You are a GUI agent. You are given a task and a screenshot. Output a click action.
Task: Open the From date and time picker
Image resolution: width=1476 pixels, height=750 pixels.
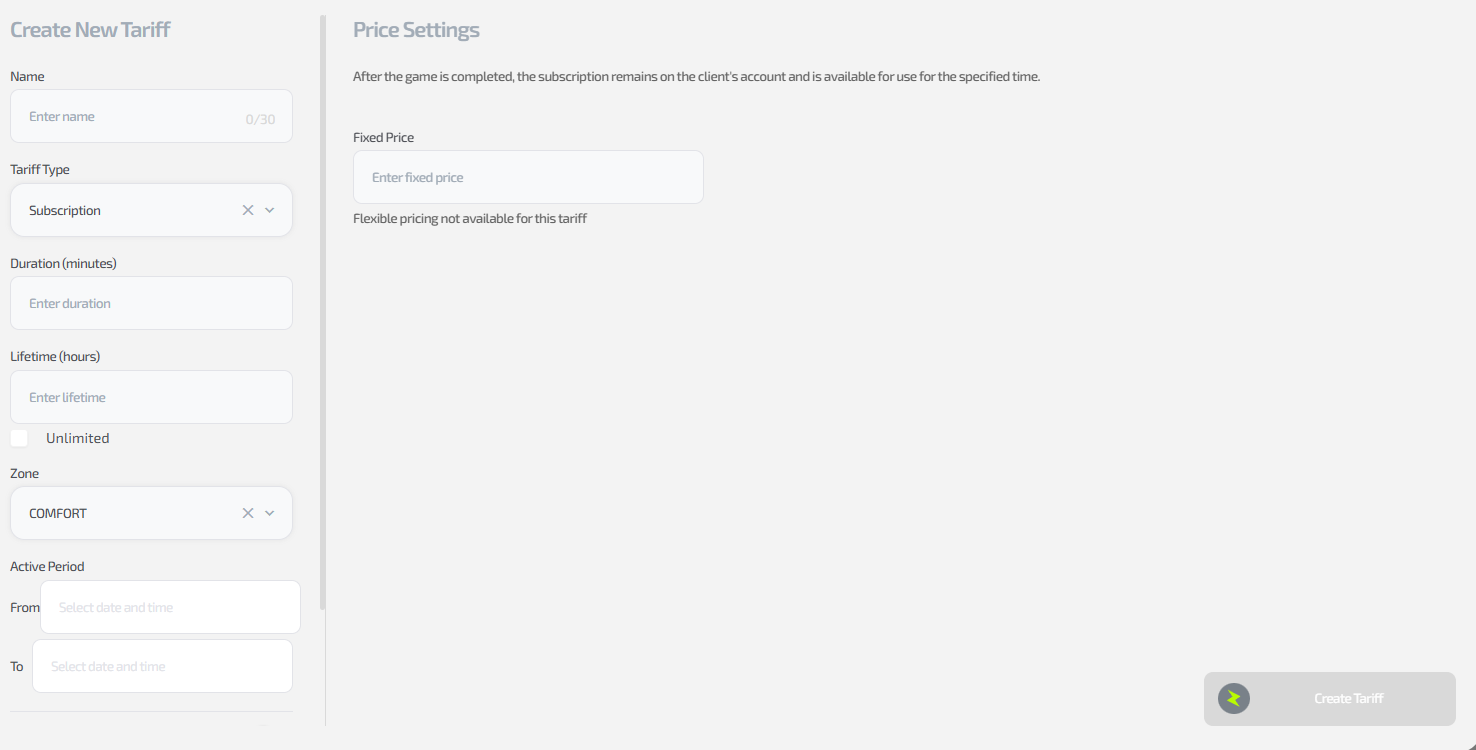170,607
